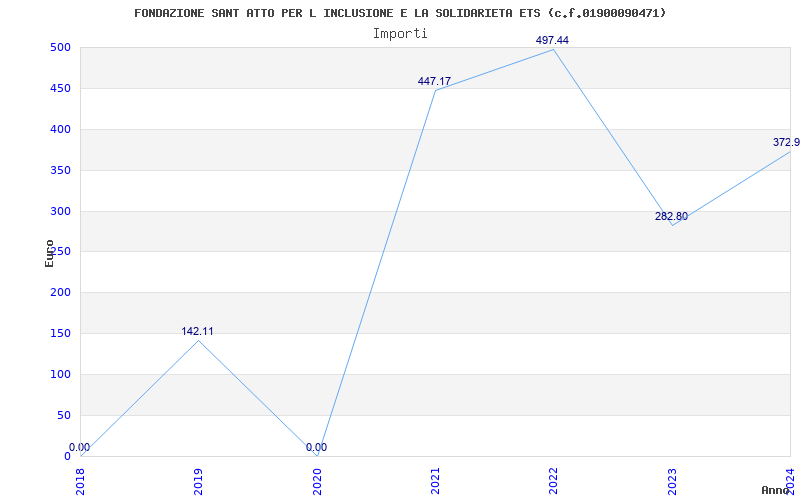Screen dimensions: 800x500
Task: Click the 300 y-axis value
Action: [x=60, y=211]
